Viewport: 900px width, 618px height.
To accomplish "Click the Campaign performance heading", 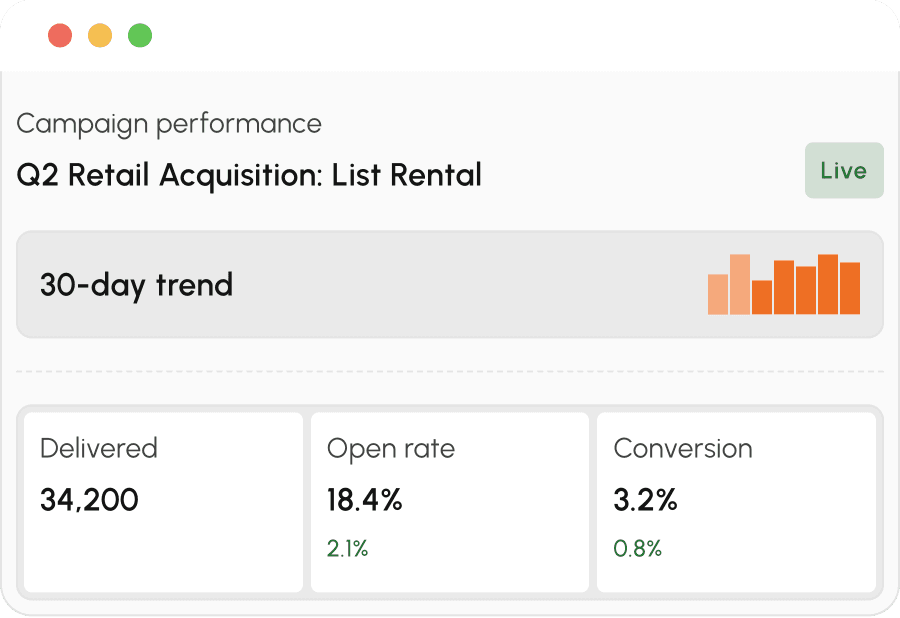I will click(169, 124).
